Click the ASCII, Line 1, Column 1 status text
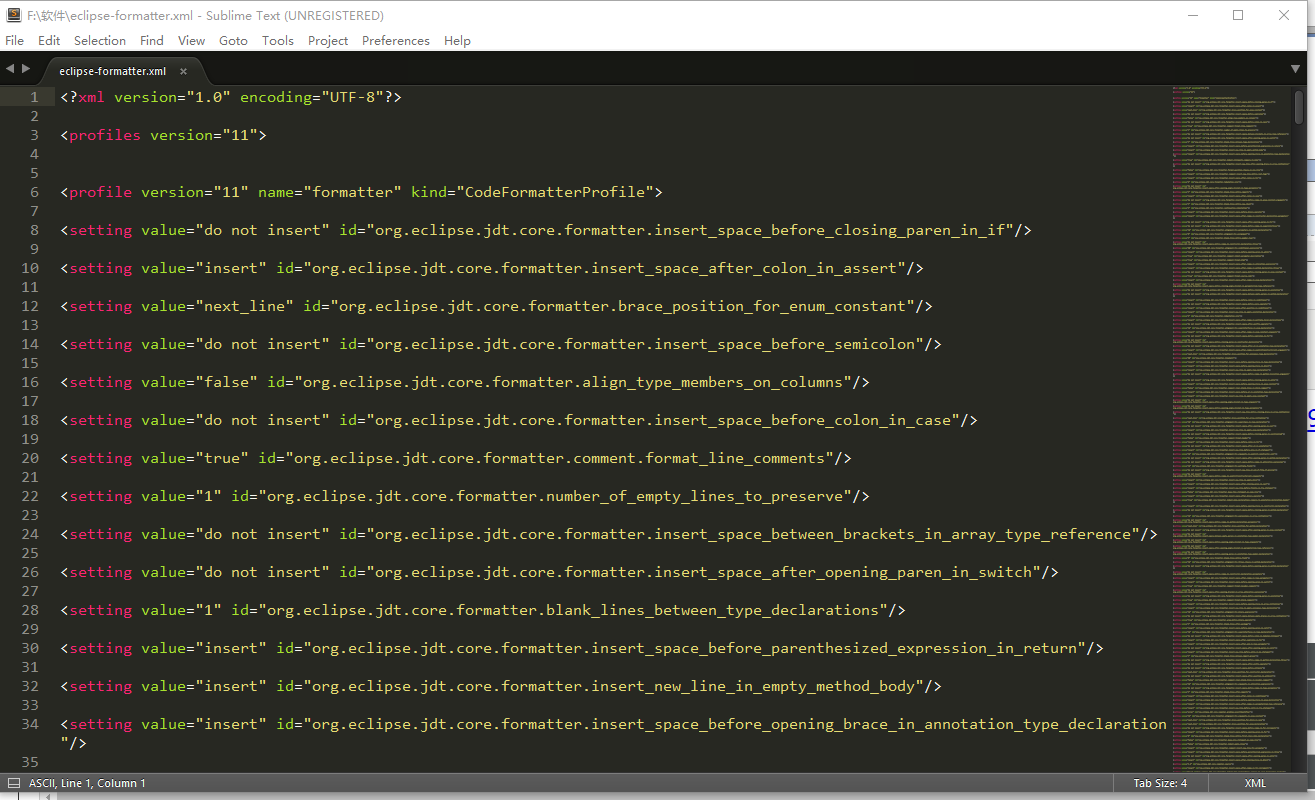This screenshot has width=1315, height=800. point(87,783)
